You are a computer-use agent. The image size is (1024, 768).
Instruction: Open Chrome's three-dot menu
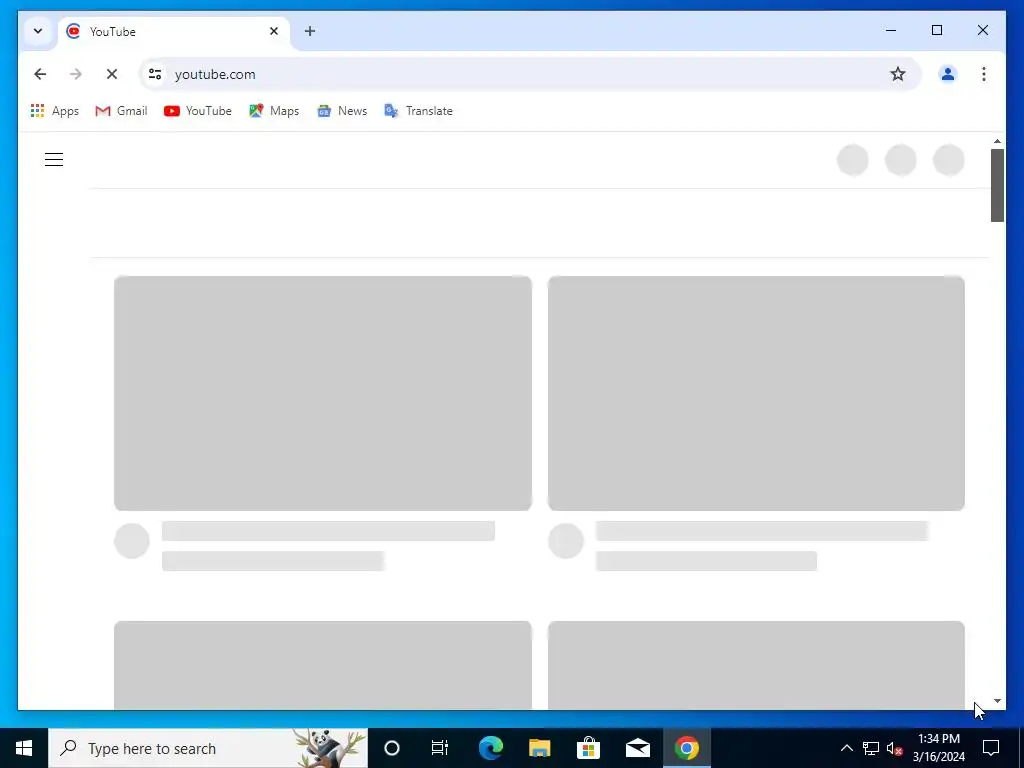tap(984, 74)
